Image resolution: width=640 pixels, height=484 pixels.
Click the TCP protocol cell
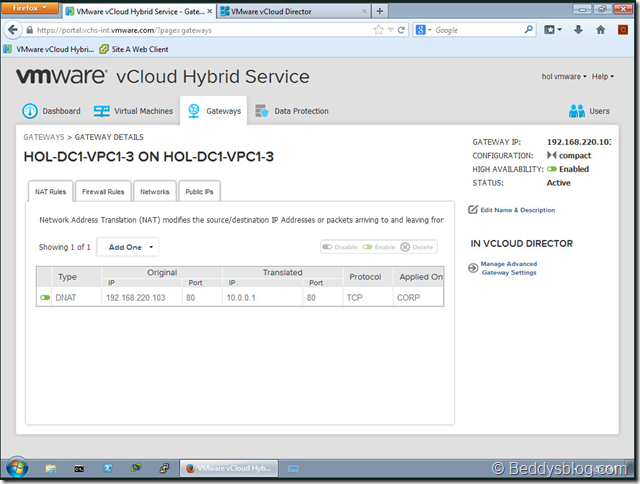368,298
